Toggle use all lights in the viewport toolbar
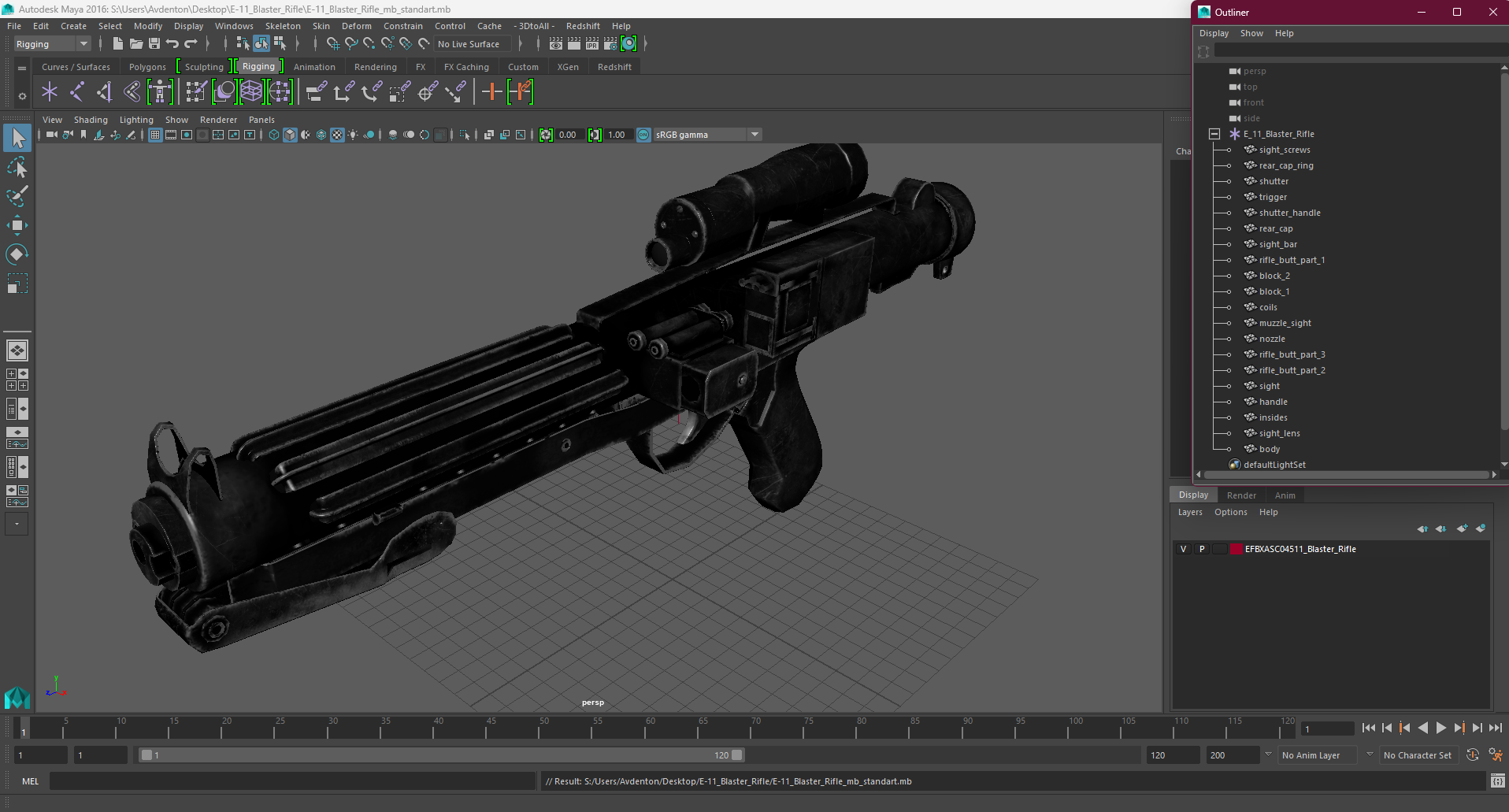The width and height of the screenshot is (1509, 812). click(353, 135)
